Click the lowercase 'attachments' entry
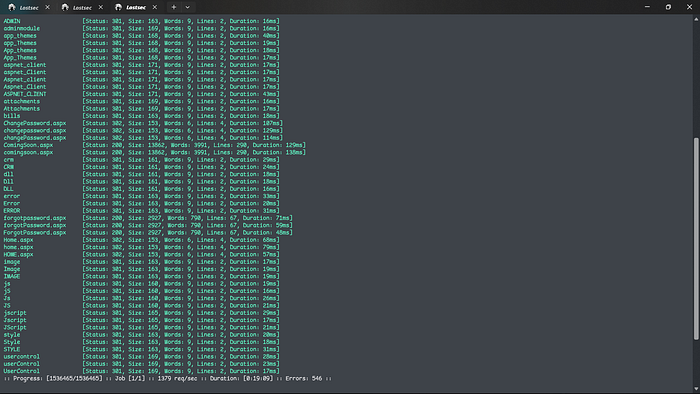This screenshot has width=700, height=394. [22, 101]
